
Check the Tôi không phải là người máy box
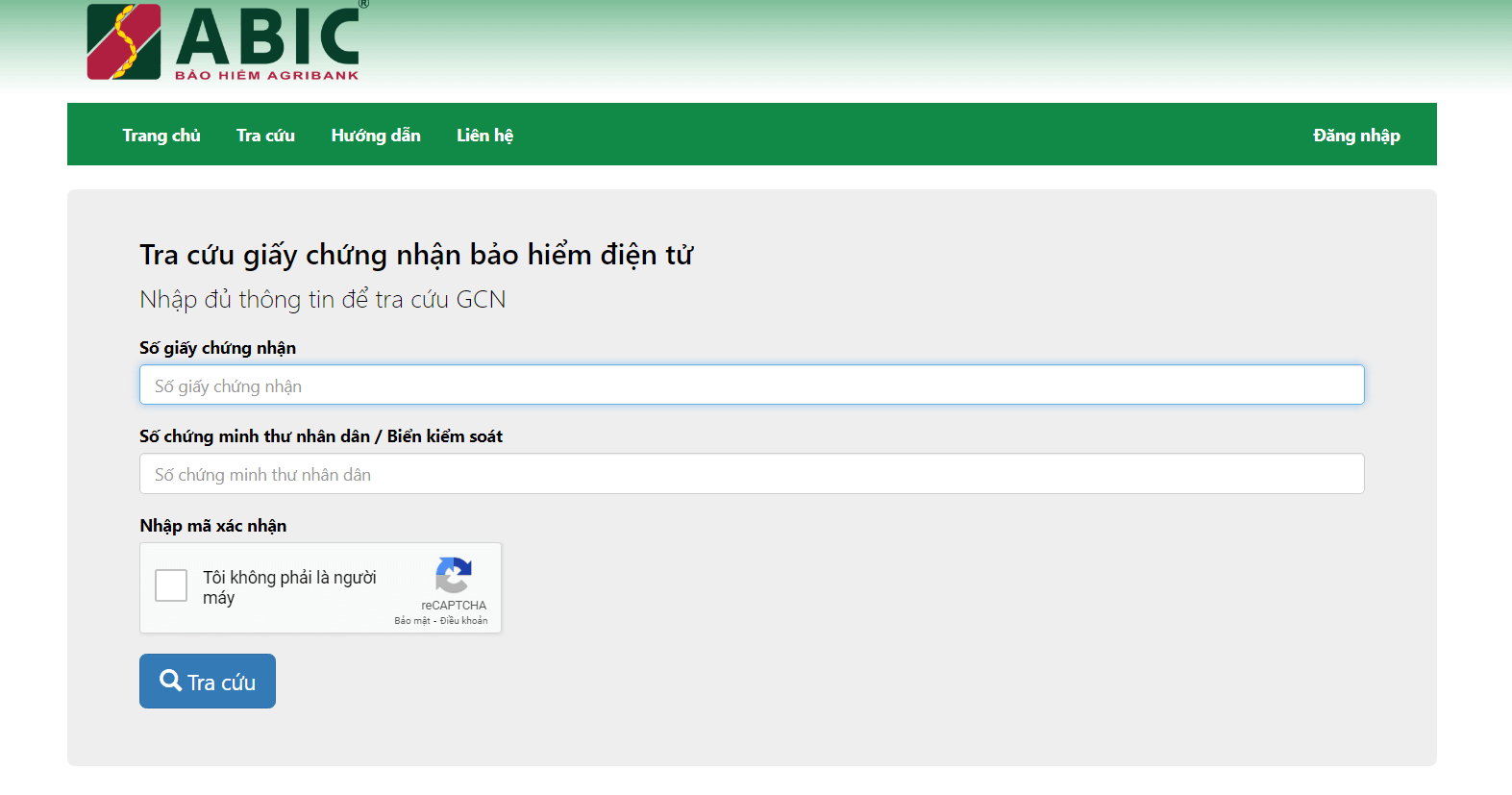click(171, 585)
